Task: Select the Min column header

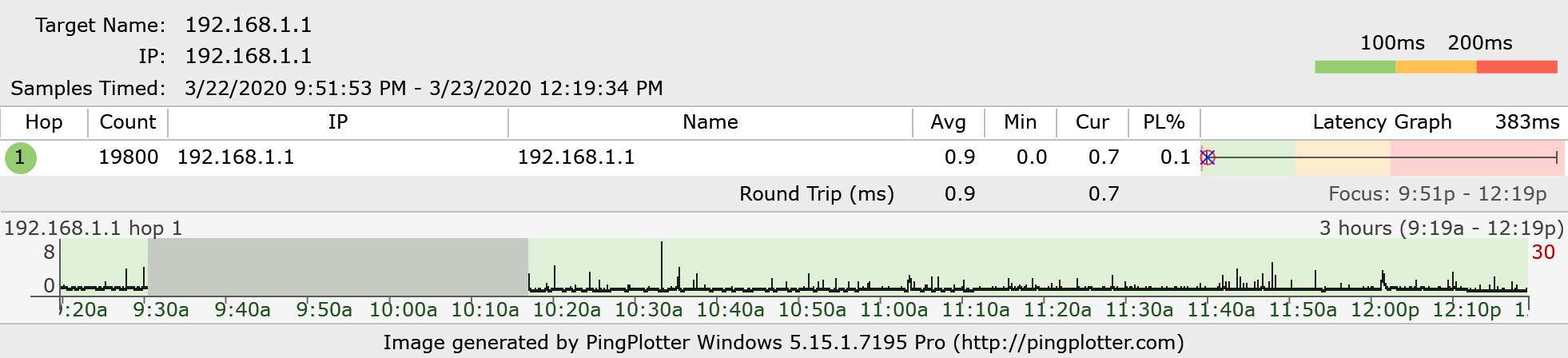Action: 1020,122
